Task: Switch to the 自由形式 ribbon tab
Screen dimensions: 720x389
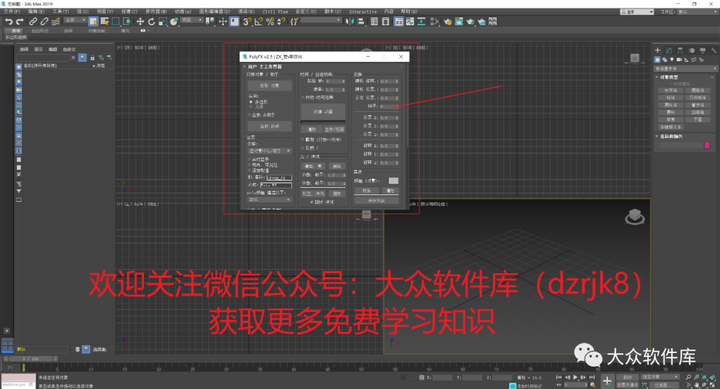Action: click(x=40, y=31)
